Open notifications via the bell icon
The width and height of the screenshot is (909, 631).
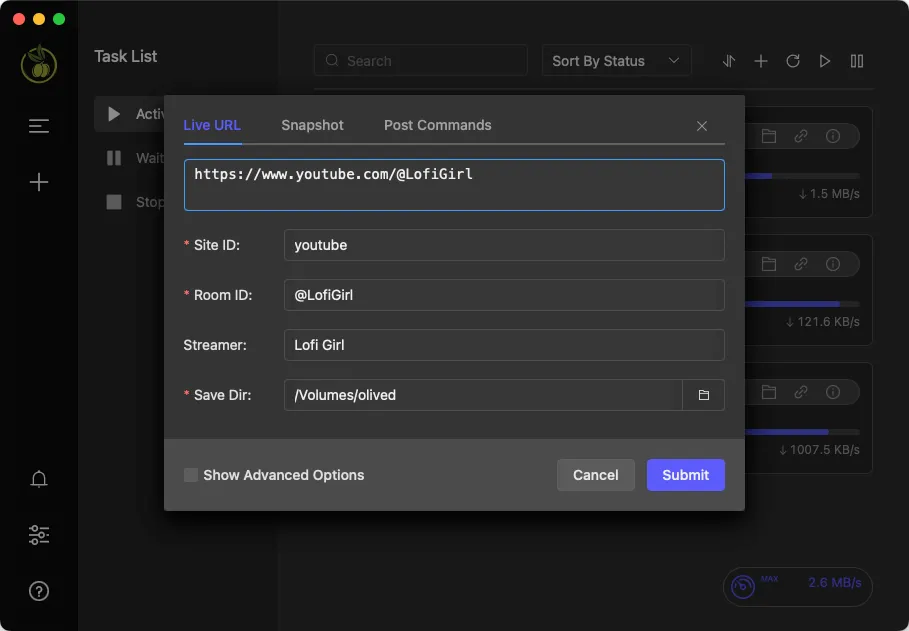(x=38, y=479)
